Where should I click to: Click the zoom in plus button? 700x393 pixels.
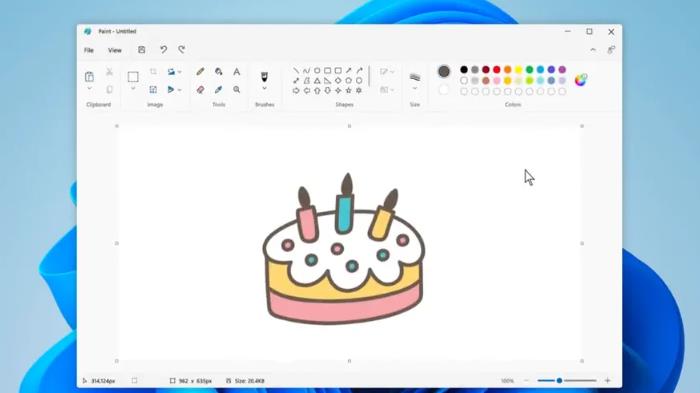[x=608, y=380]
